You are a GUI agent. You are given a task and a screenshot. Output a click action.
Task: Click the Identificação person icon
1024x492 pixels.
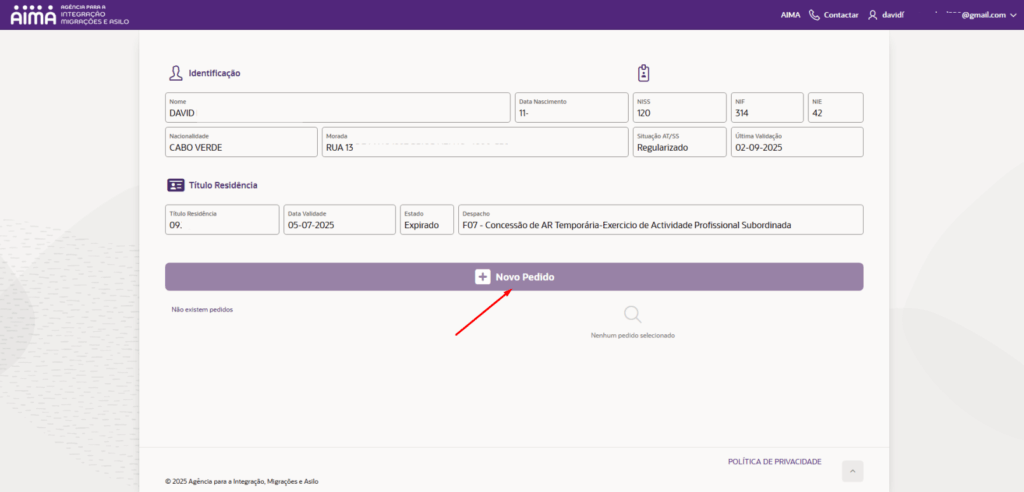176,73
